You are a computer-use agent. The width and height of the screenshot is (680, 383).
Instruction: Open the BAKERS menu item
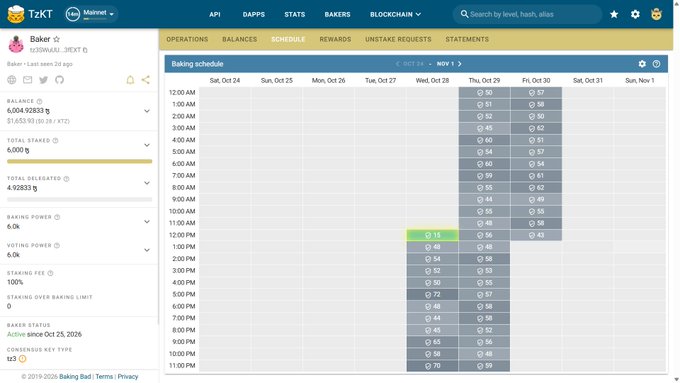[x=337, y=14]
